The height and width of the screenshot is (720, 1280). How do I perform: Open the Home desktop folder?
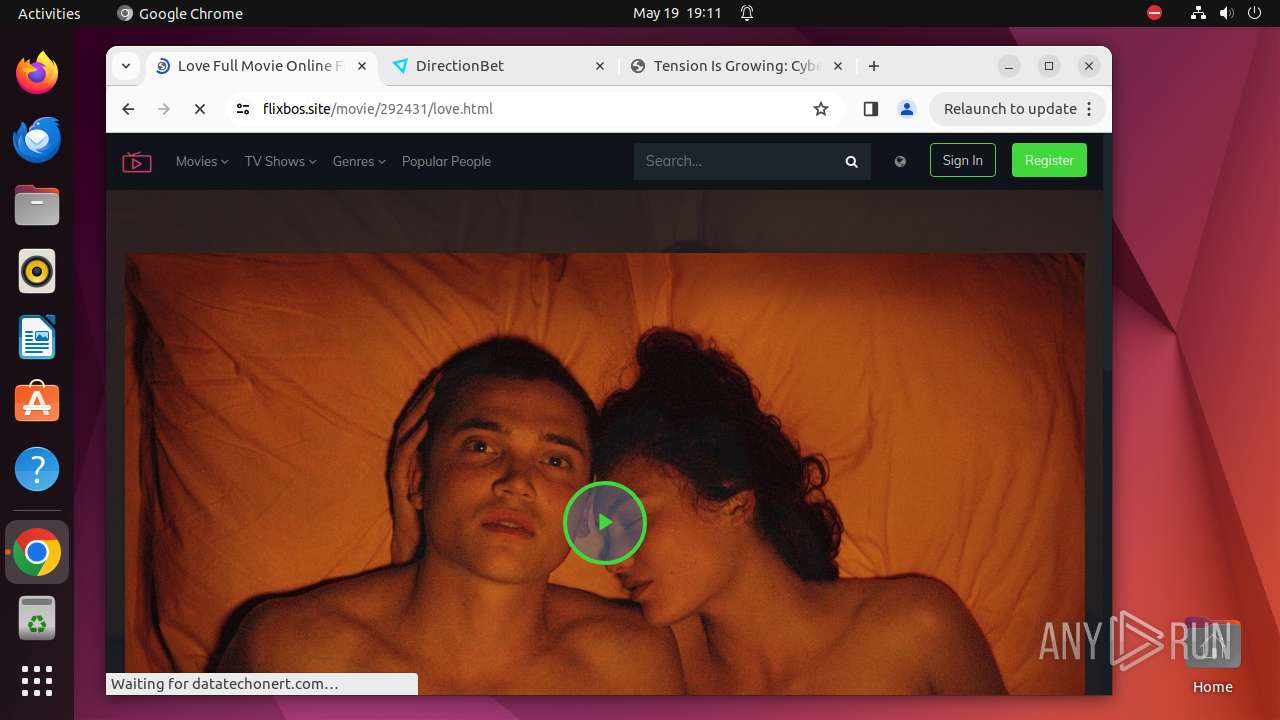click(1212, 655)
